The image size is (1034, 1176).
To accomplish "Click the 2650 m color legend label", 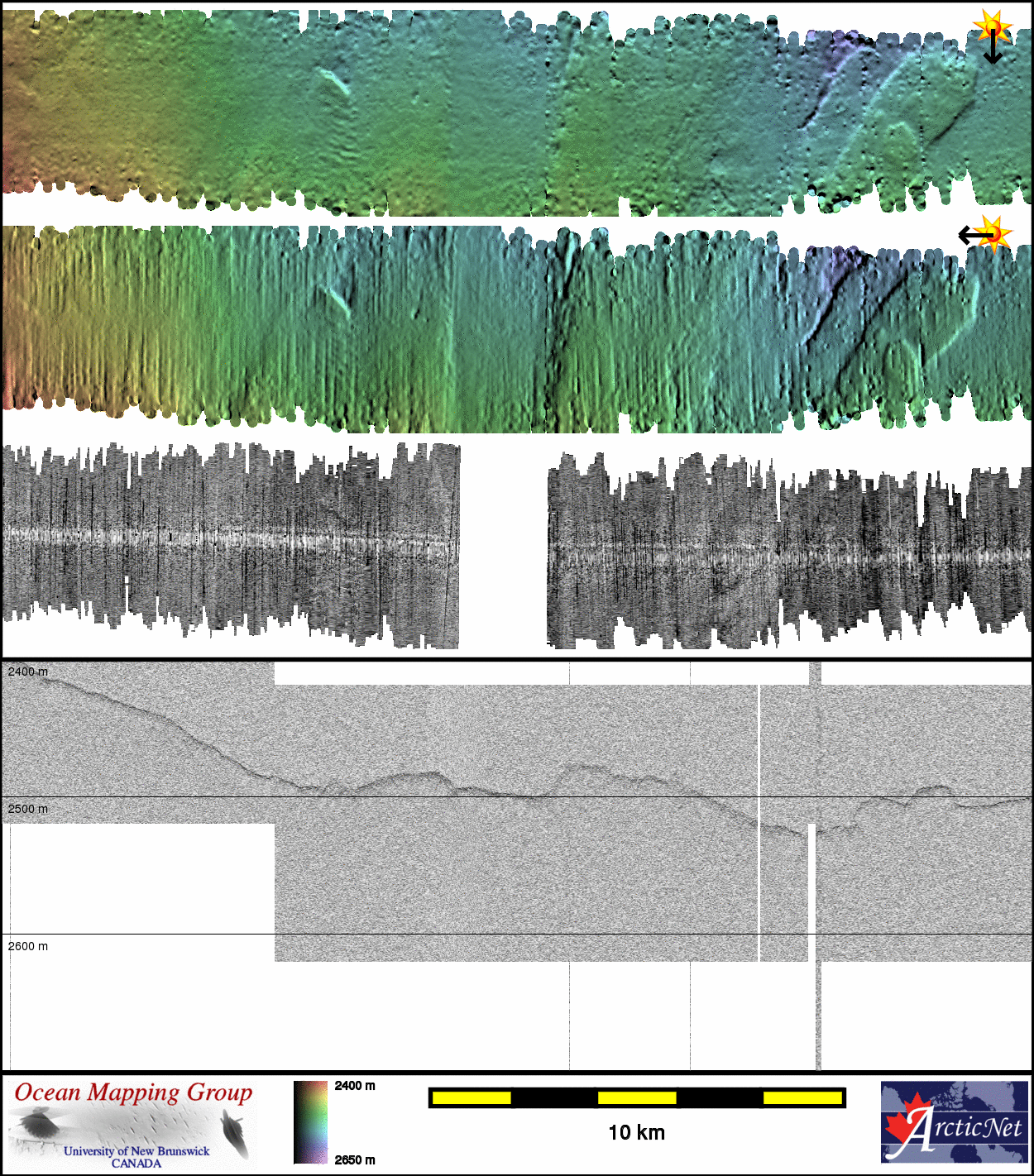I will pos(355,1159).
